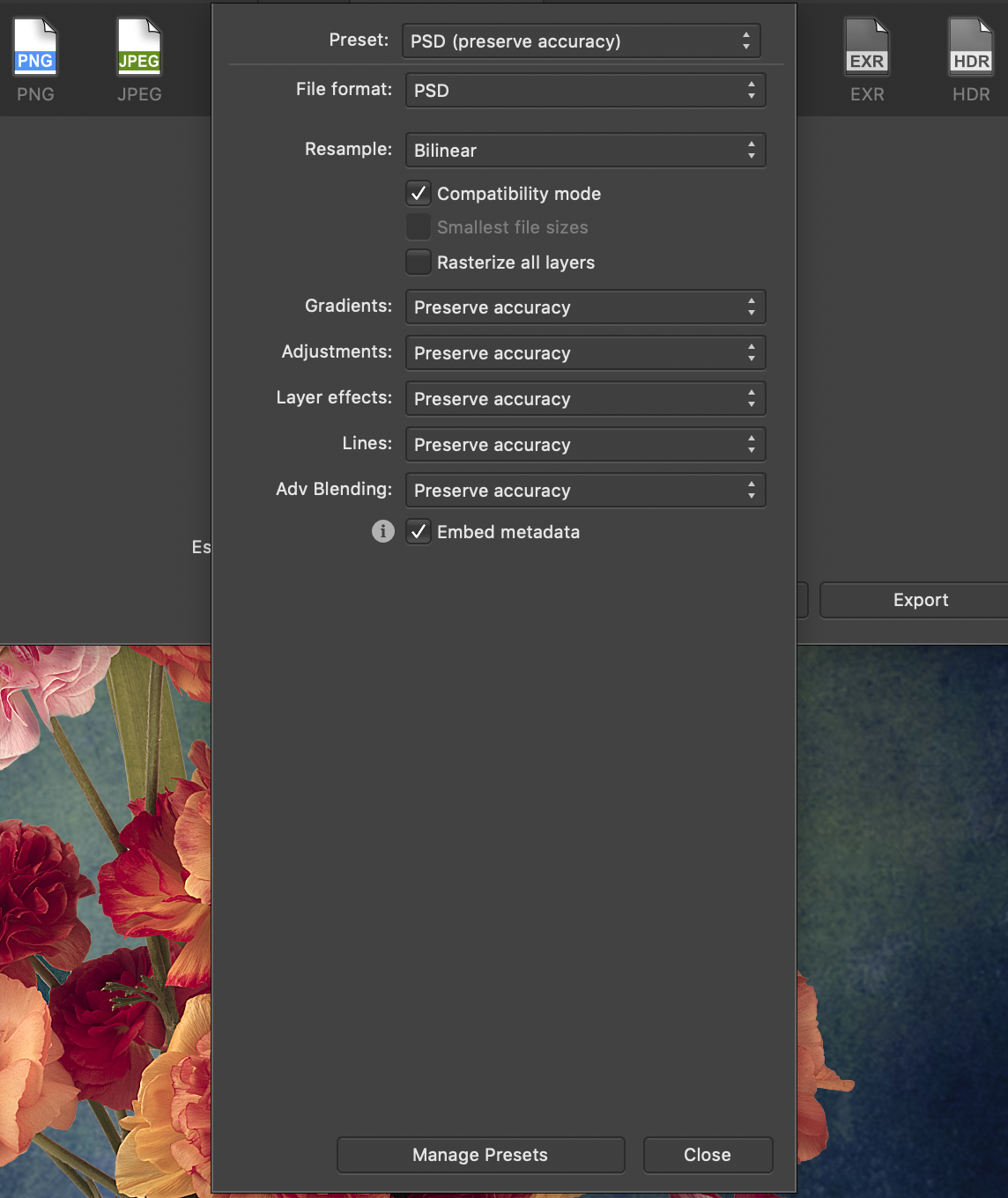Open the Adv Blending dropdown
1008x1198 pixels.
pyautogui.click(x=586, y=491)
